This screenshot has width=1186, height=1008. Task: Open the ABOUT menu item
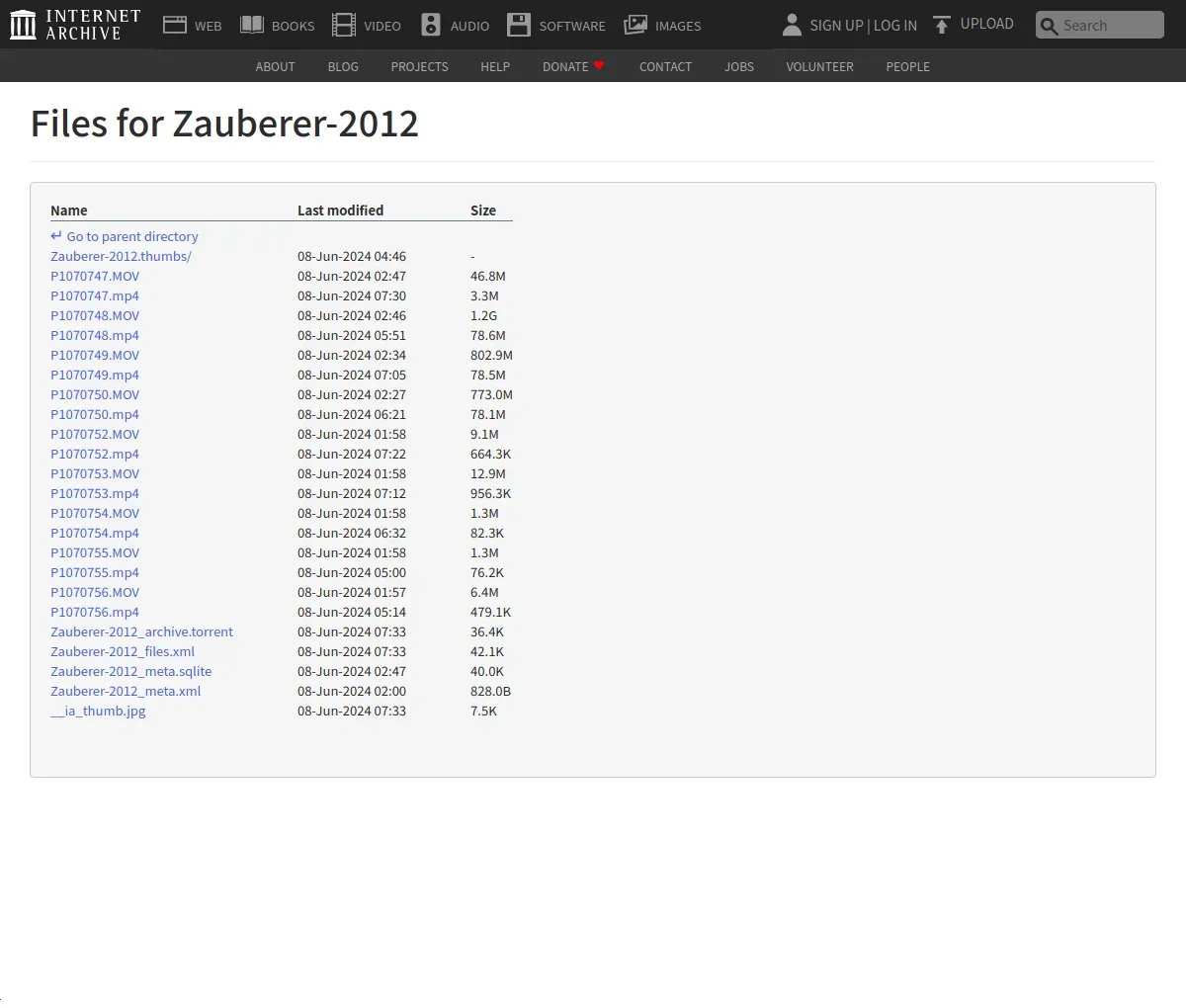click(276, 66)
